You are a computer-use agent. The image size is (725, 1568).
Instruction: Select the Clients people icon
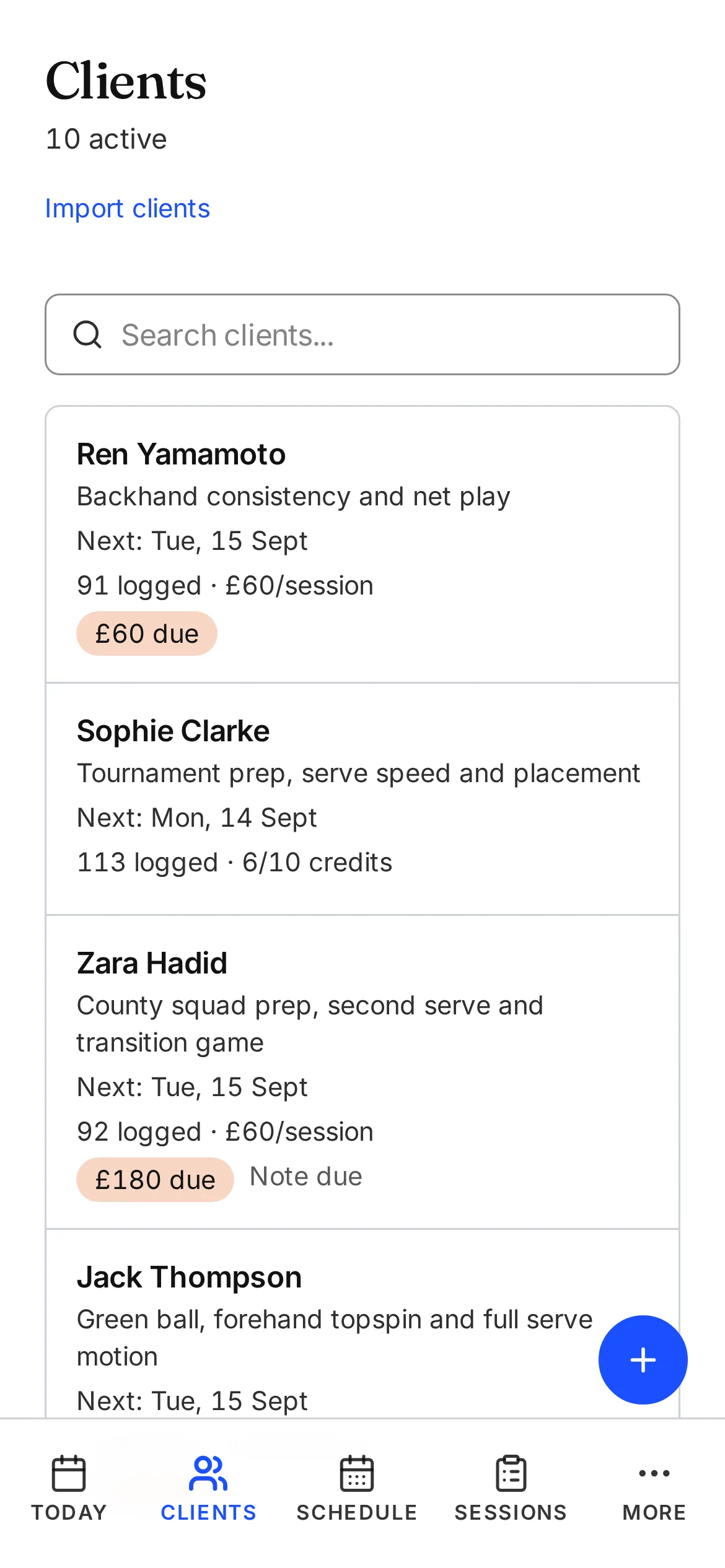(208, 1473)
